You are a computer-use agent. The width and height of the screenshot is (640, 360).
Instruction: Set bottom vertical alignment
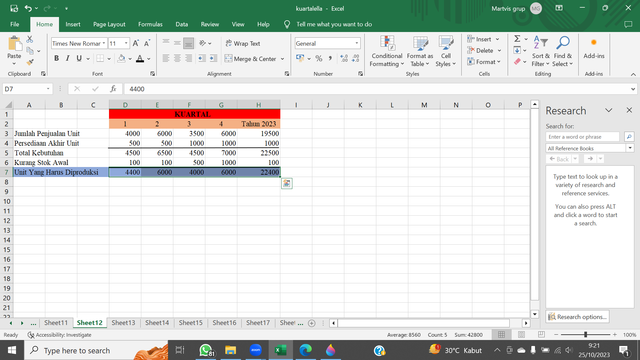coord(188,43)
